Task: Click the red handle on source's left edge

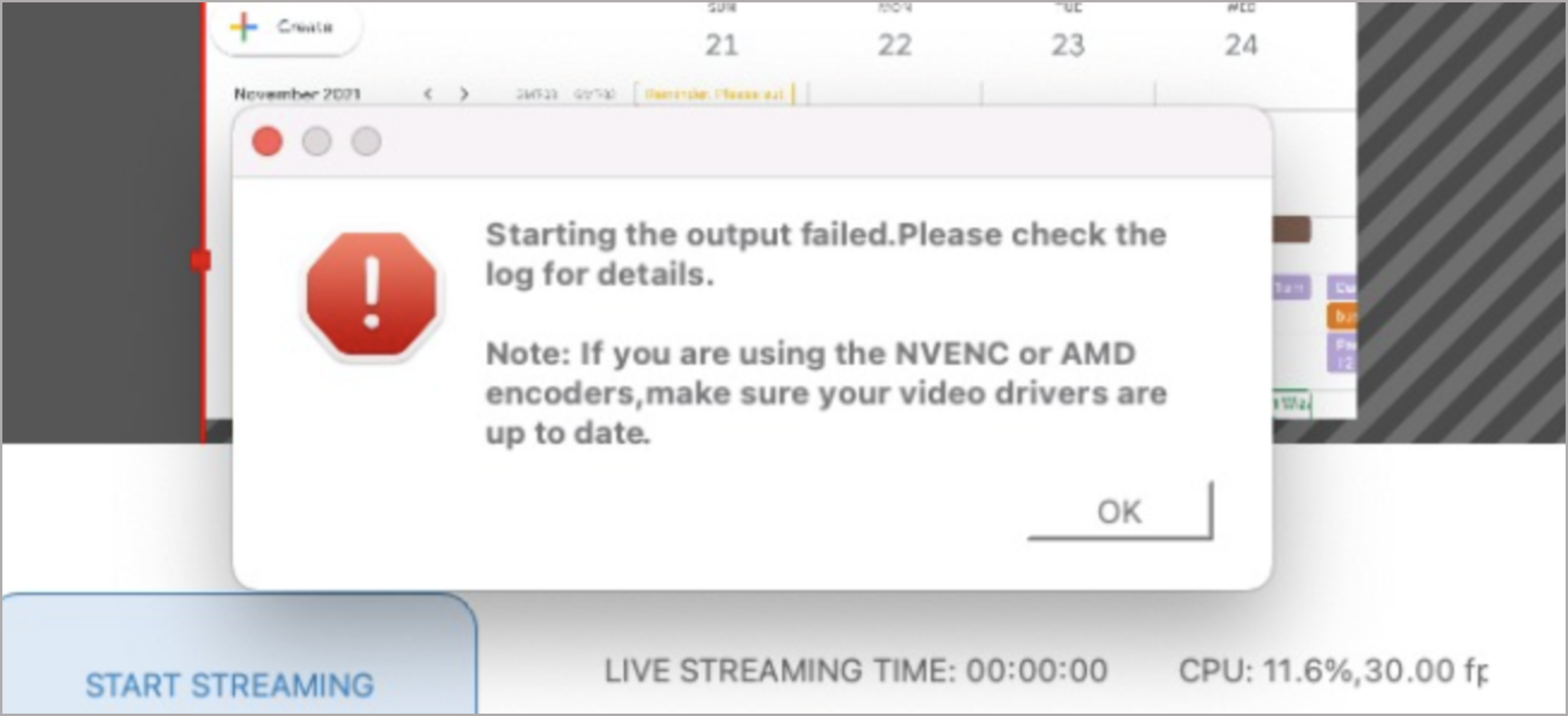Action: [200, 261]
